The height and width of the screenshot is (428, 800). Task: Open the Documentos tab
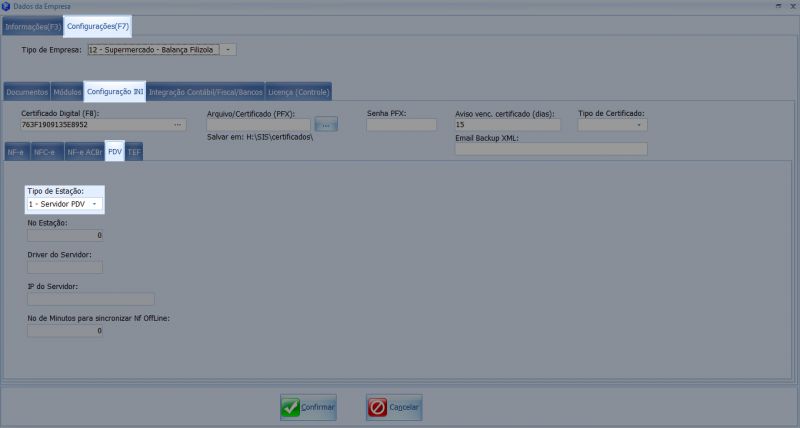click(x=26, y=92)
